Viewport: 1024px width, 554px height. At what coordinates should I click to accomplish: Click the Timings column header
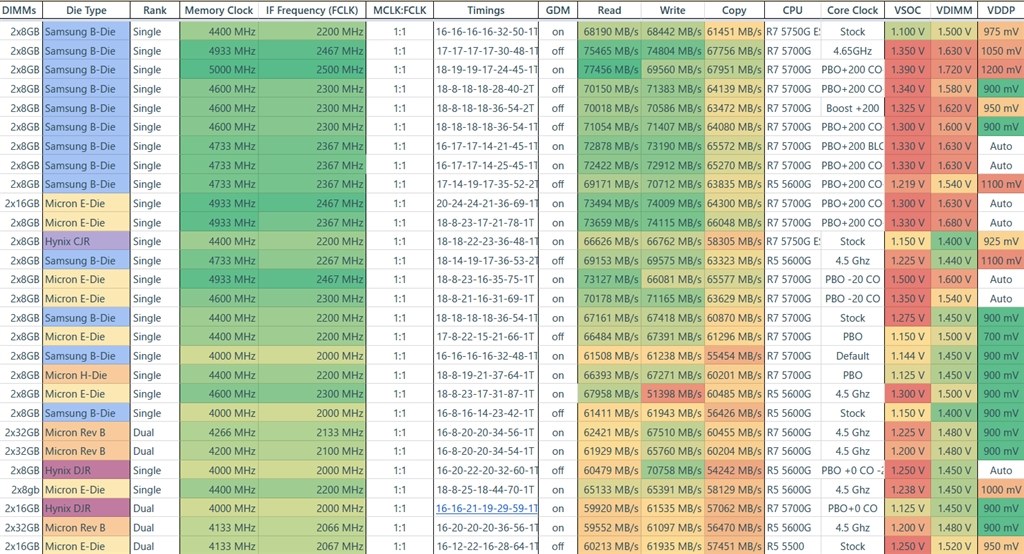click(486, 10)
